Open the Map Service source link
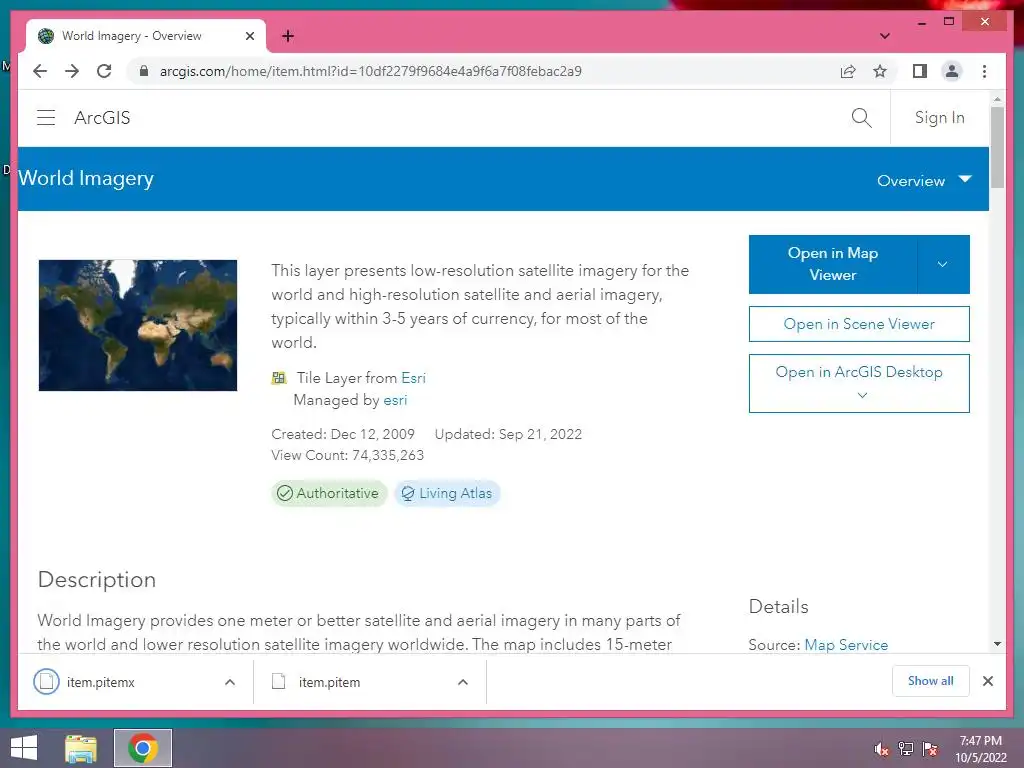This screenshot has width=1024, height=768. [846, 645]
